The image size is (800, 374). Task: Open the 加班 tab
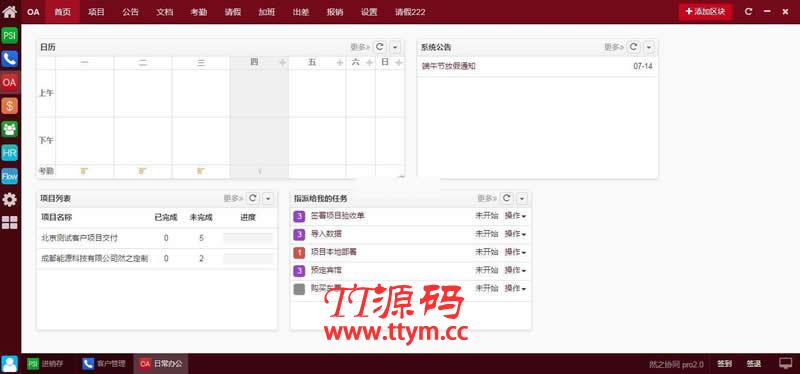point(267,12)
